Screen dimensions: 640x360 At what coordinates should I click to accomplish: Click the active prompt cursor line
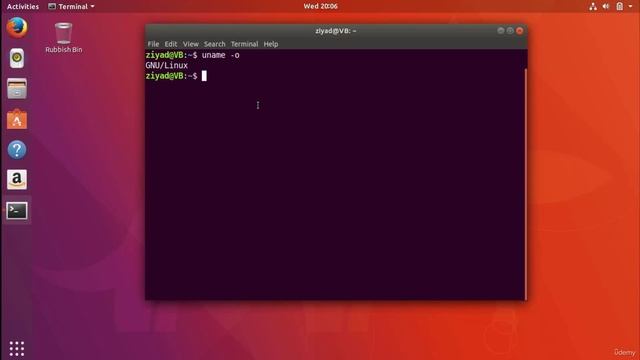(176, 76)
